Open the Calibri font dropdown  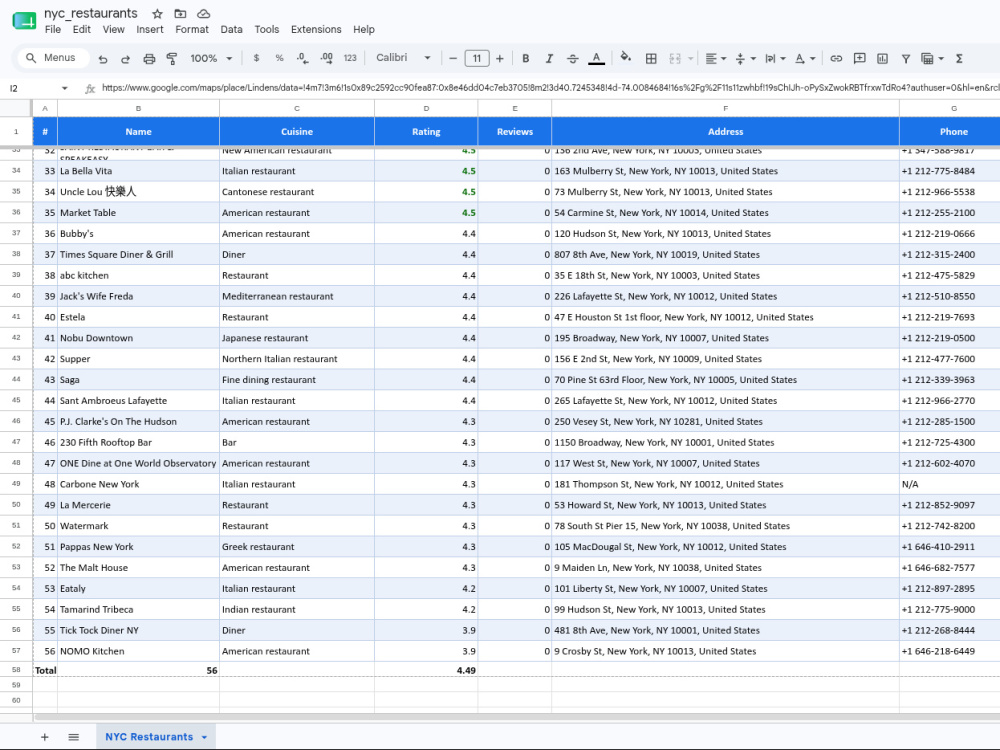tap(403, 57)
